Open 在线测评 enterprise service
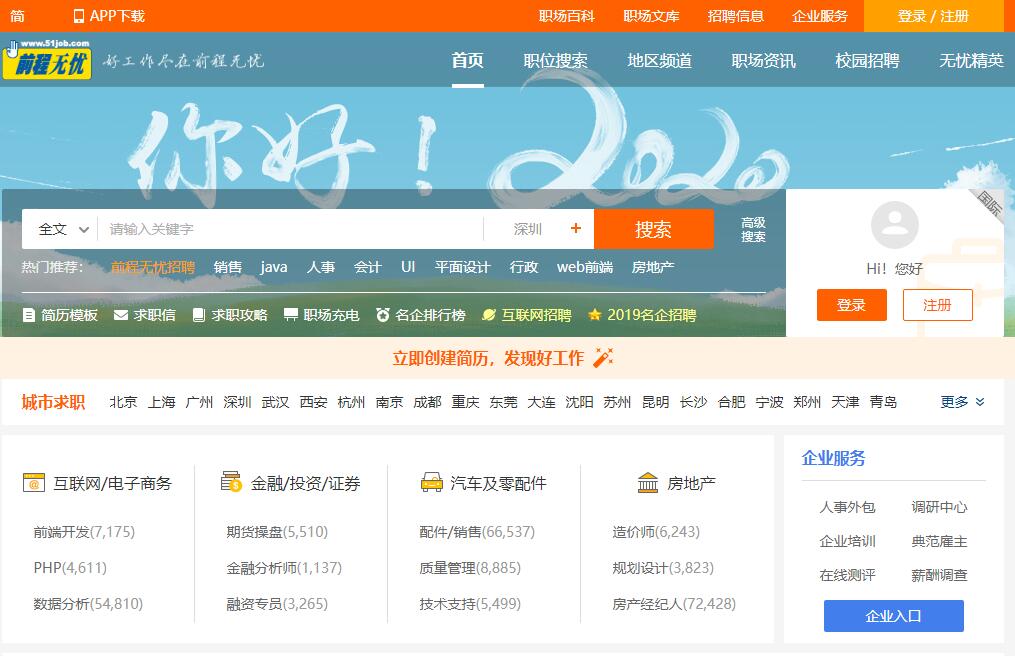 point(847,575)
